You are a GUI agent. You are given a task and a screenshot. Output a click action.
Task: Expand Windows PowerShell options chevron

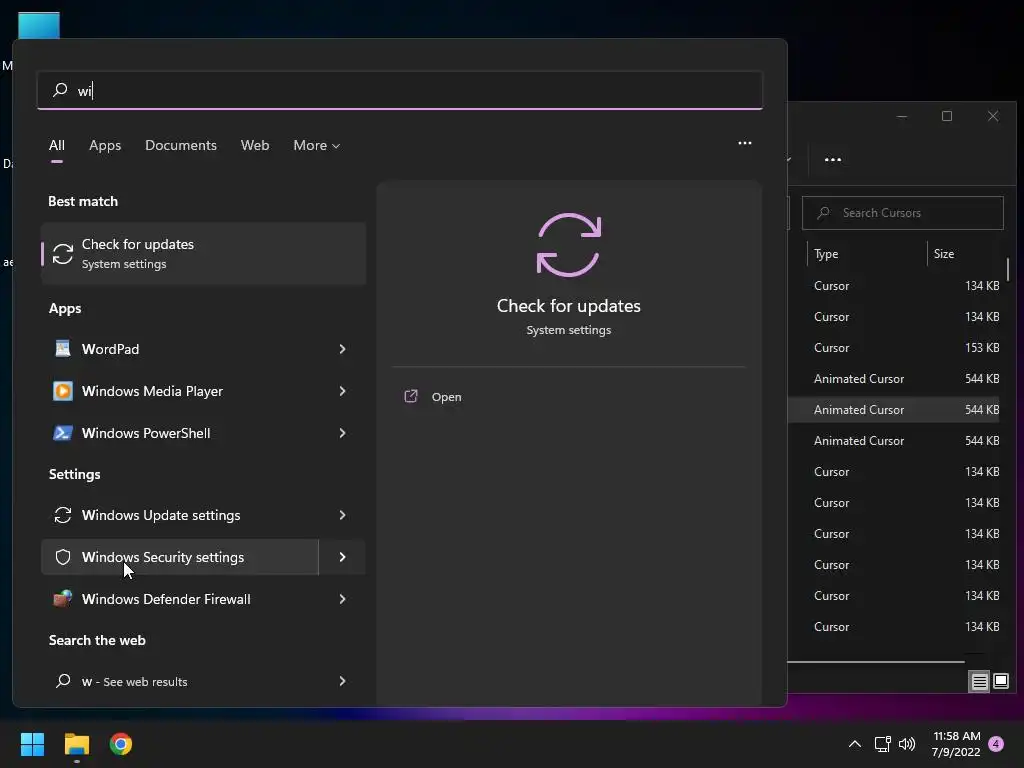[342, 433]
